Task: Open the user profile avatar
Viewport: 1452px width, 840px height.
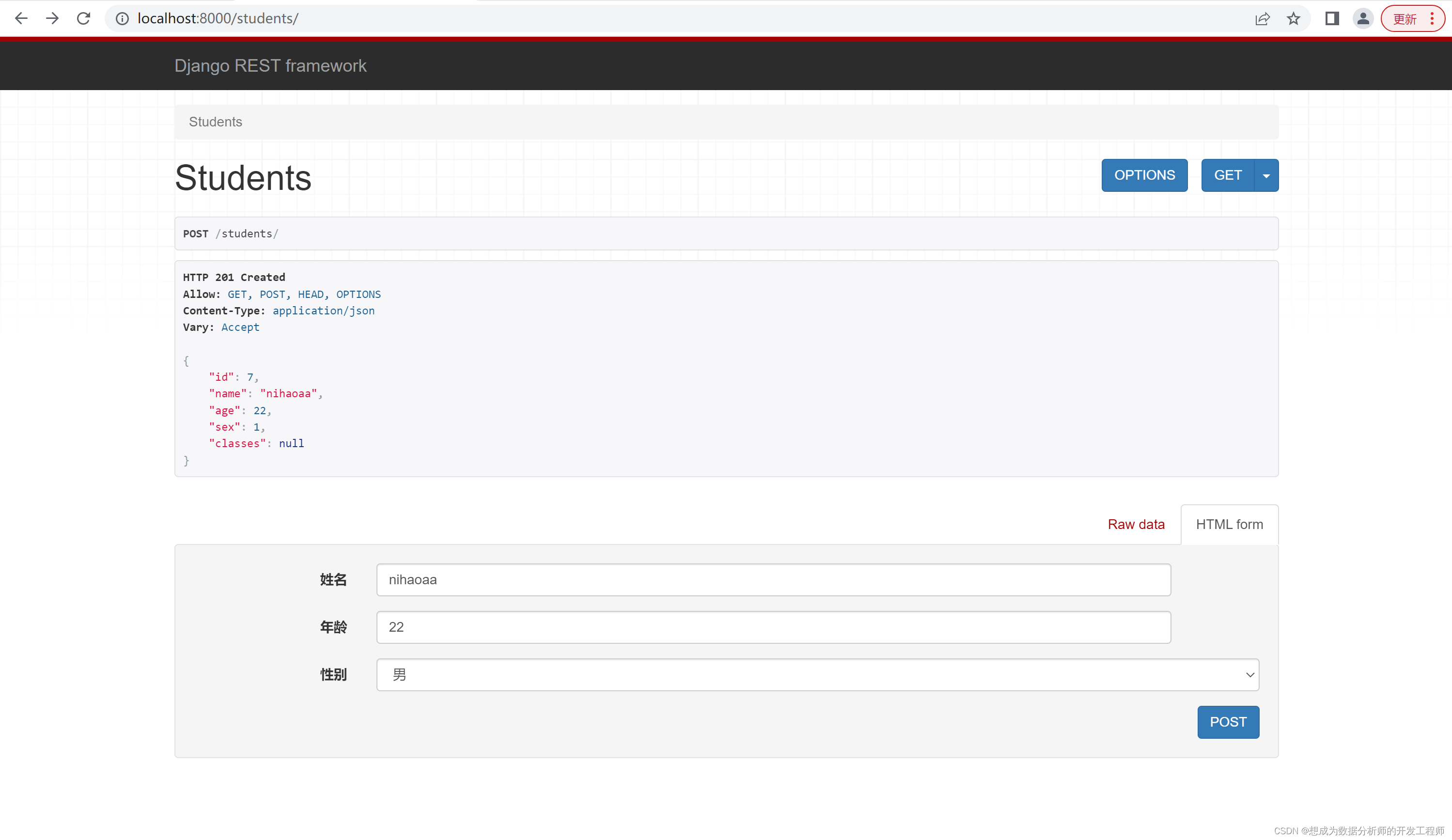Action: click(1363, 18)
